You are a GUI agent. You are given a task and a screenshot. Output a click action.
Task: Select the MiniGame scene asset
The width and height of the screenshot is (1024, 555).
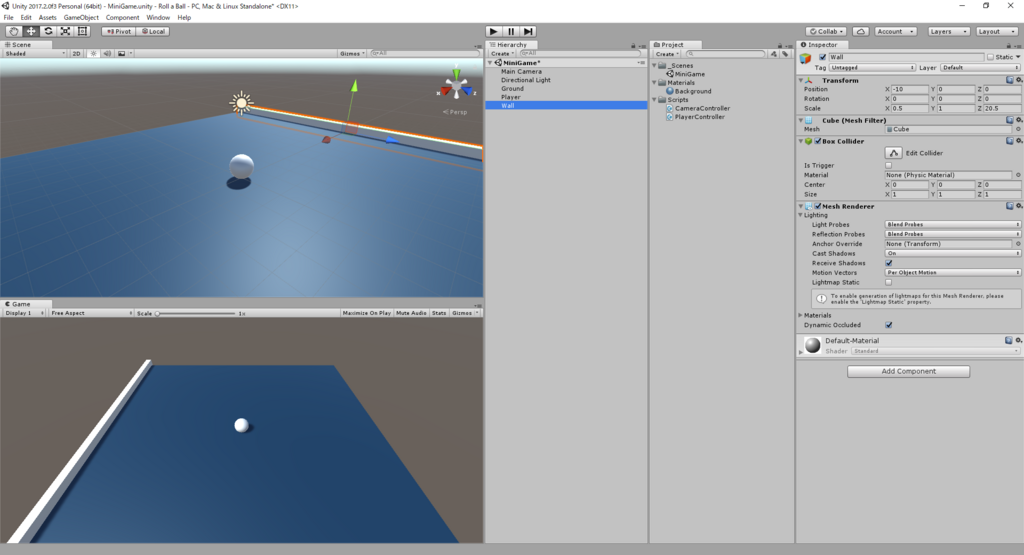(x=690, y=74)
